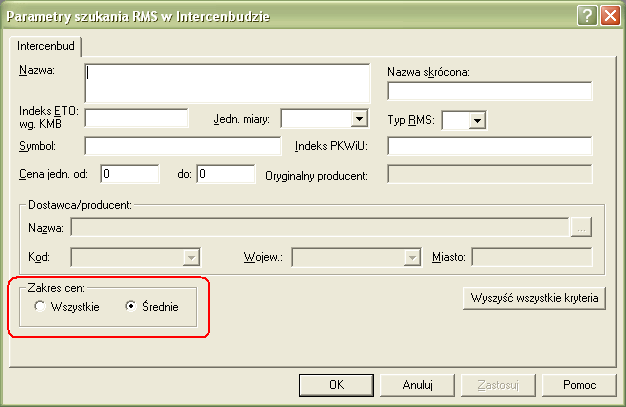Click the browse button beside supplier Nazwa
The width and height of the screenshot is (626, 407).
[x=582, y=227]
